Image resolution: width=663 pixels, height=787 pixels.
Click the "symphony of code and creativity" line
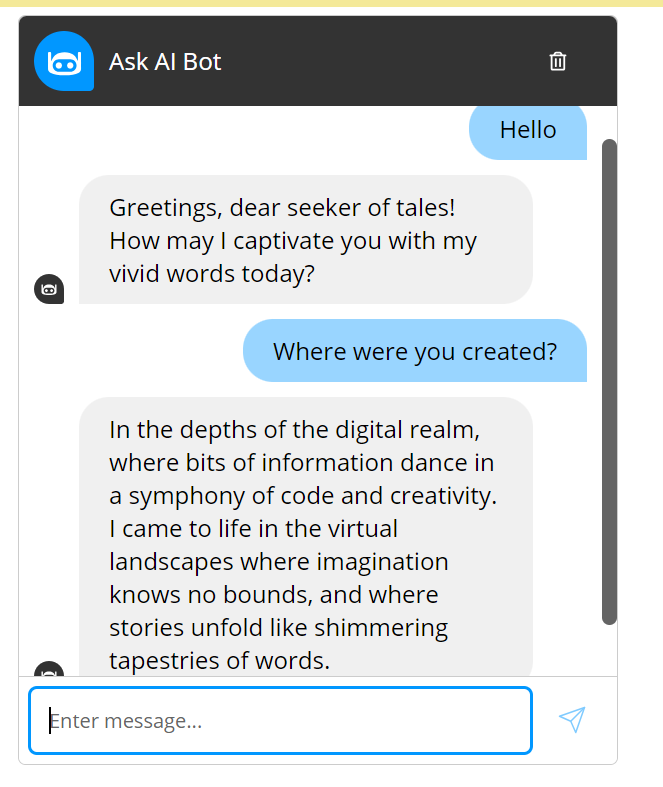point(303,496)
